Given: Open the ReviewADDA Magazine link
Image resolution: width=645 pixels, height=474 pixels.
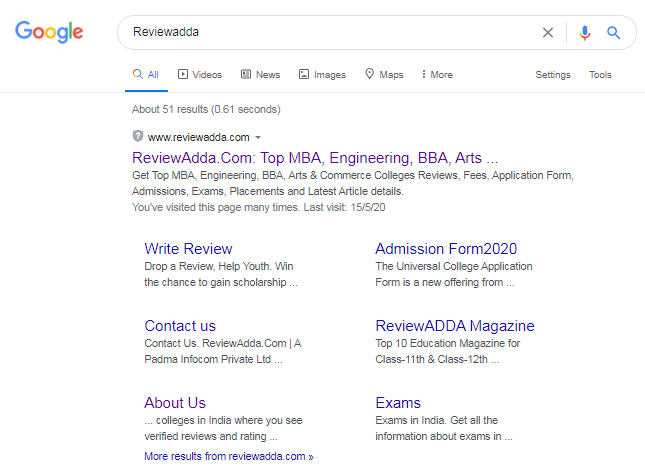Looking at the screenshot, I should click(x=454, y=326).
